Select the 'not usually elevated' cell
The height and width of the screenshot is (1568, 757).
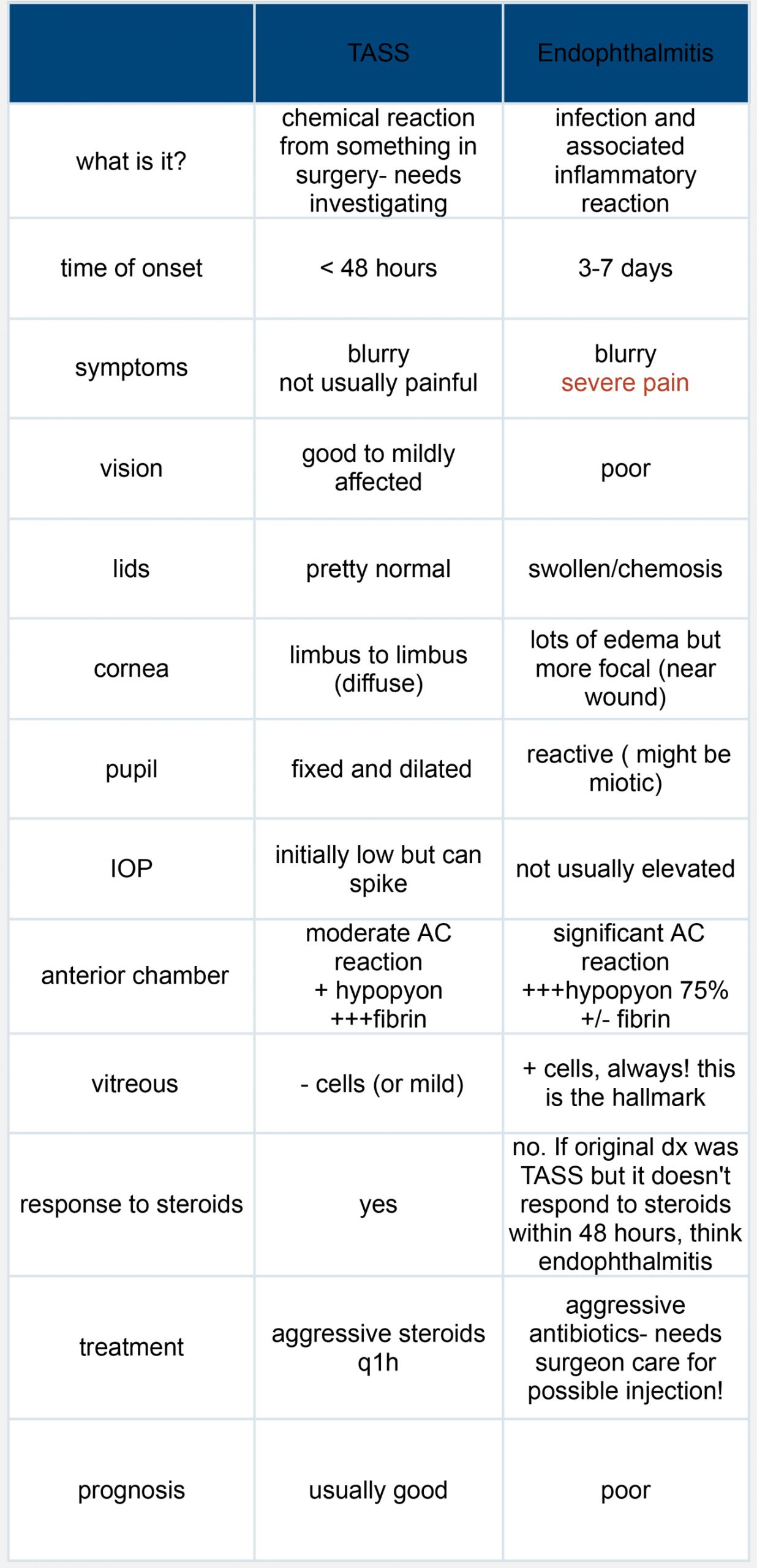point(625,869)
